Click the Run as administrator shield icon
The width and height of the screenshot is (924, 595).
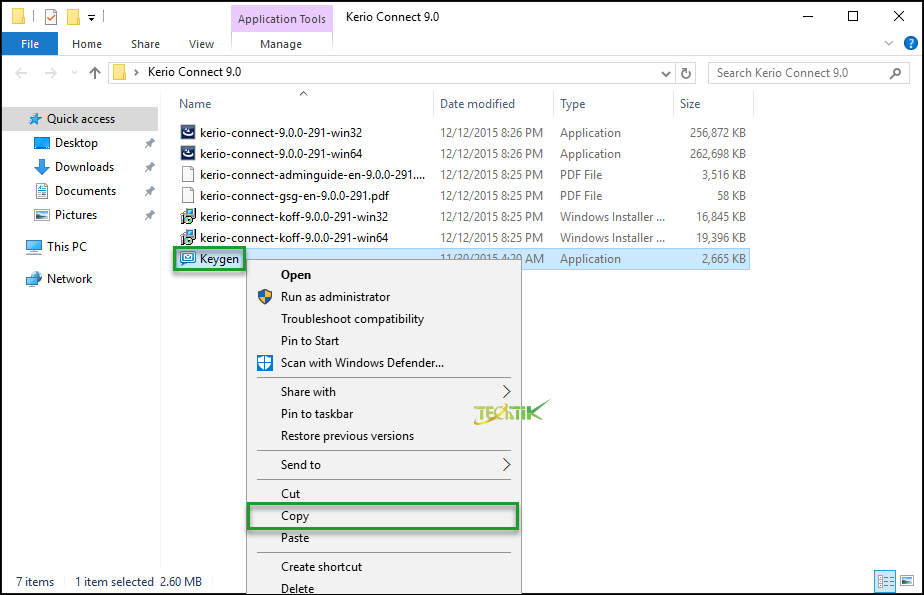(265, 296)
